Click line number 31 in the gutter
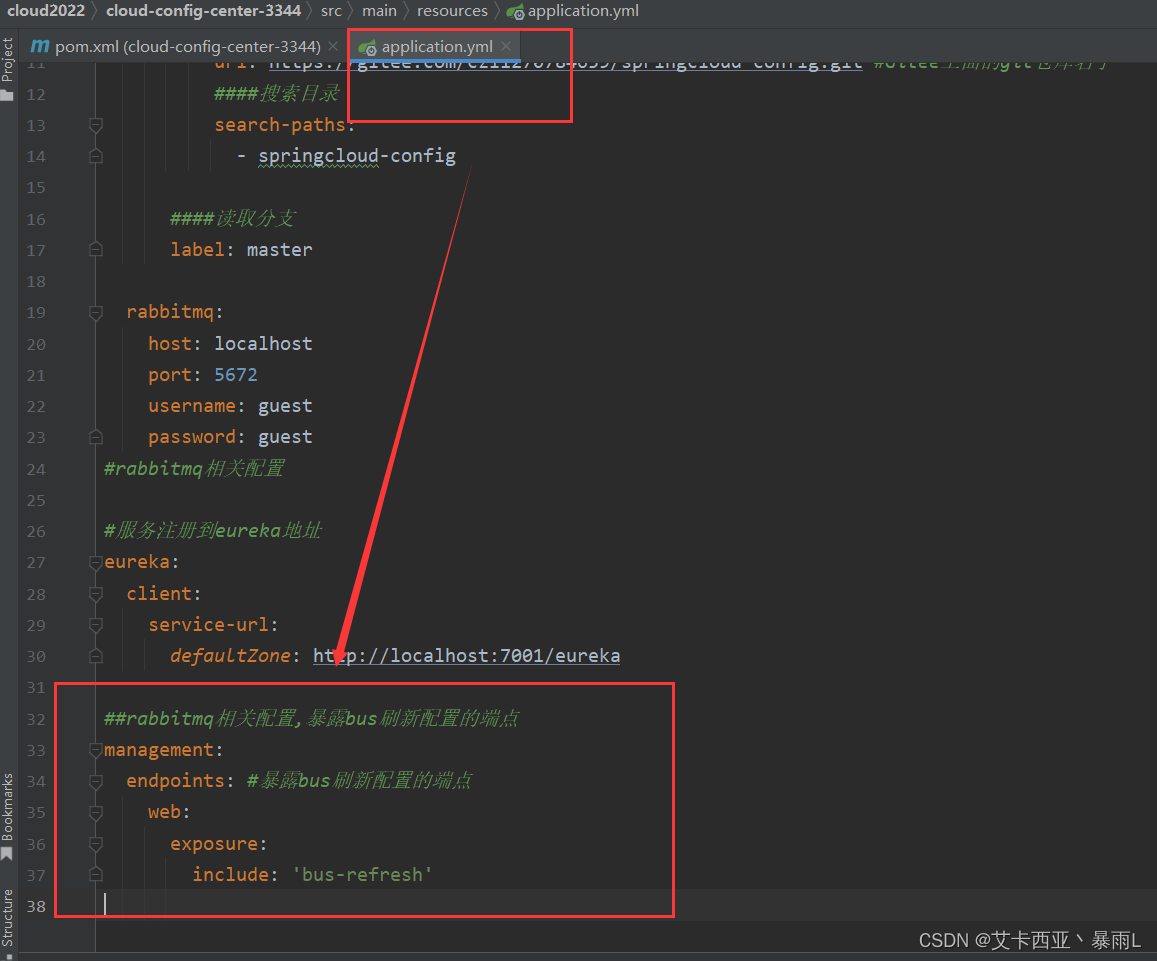This screenshot has height=961, width=1157. pyautogui.click(x=35, y=687)
